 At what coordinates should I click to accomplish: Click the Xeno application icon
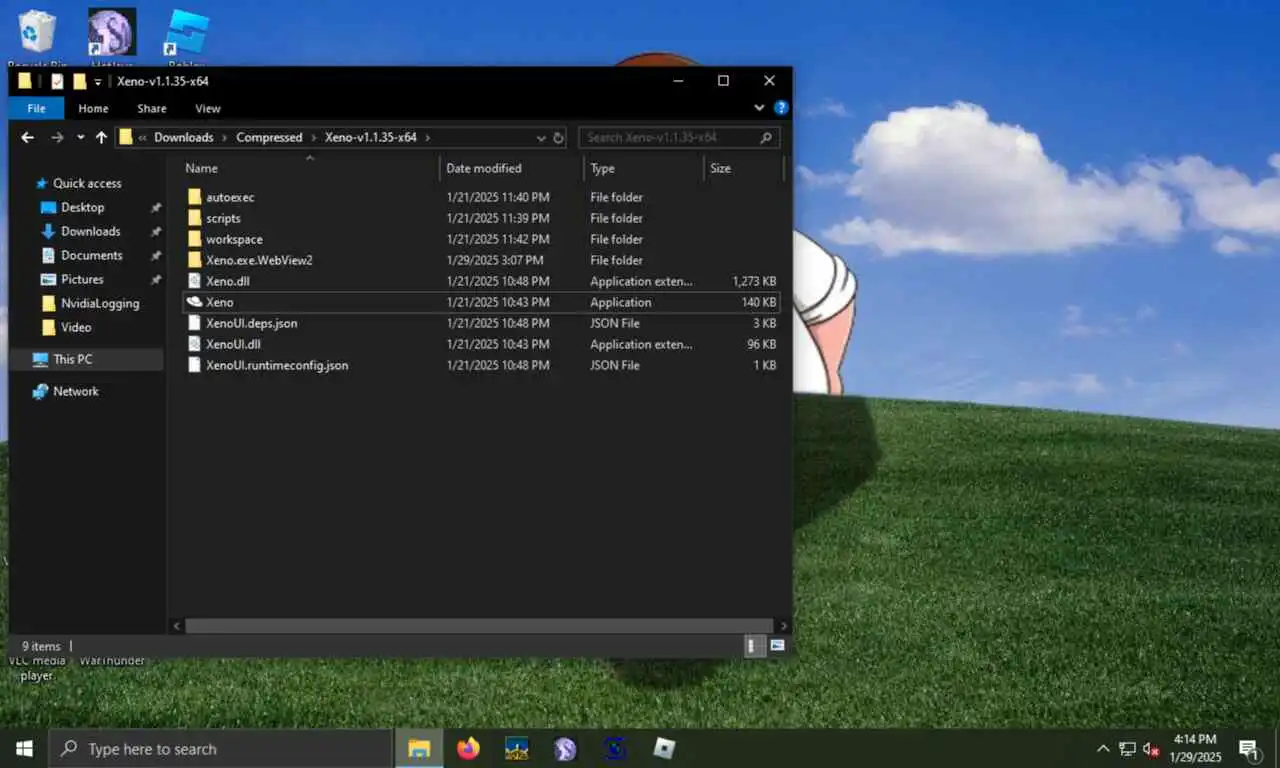click(x=195, y=302)
